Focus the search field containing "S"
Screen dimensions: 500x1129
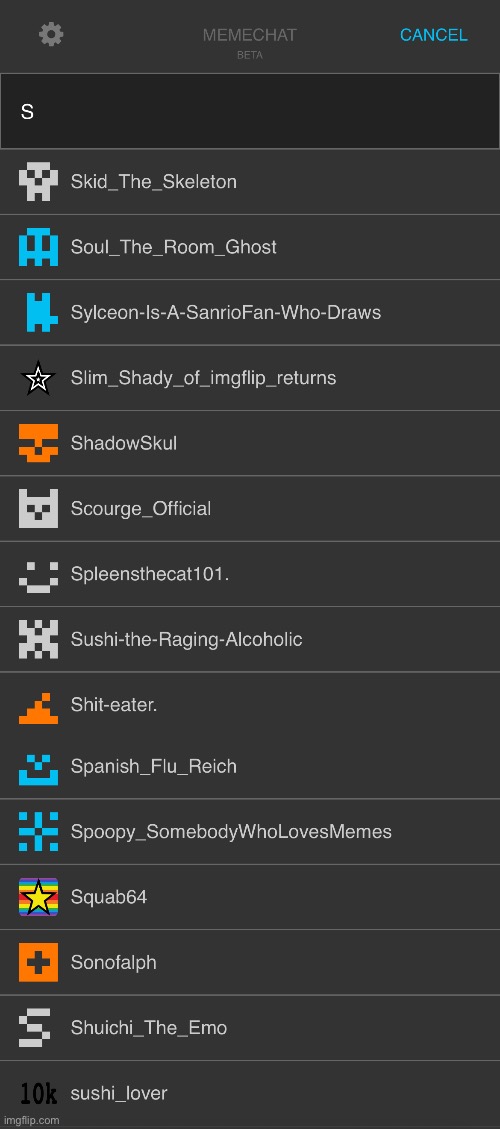[x=250, y=112]
